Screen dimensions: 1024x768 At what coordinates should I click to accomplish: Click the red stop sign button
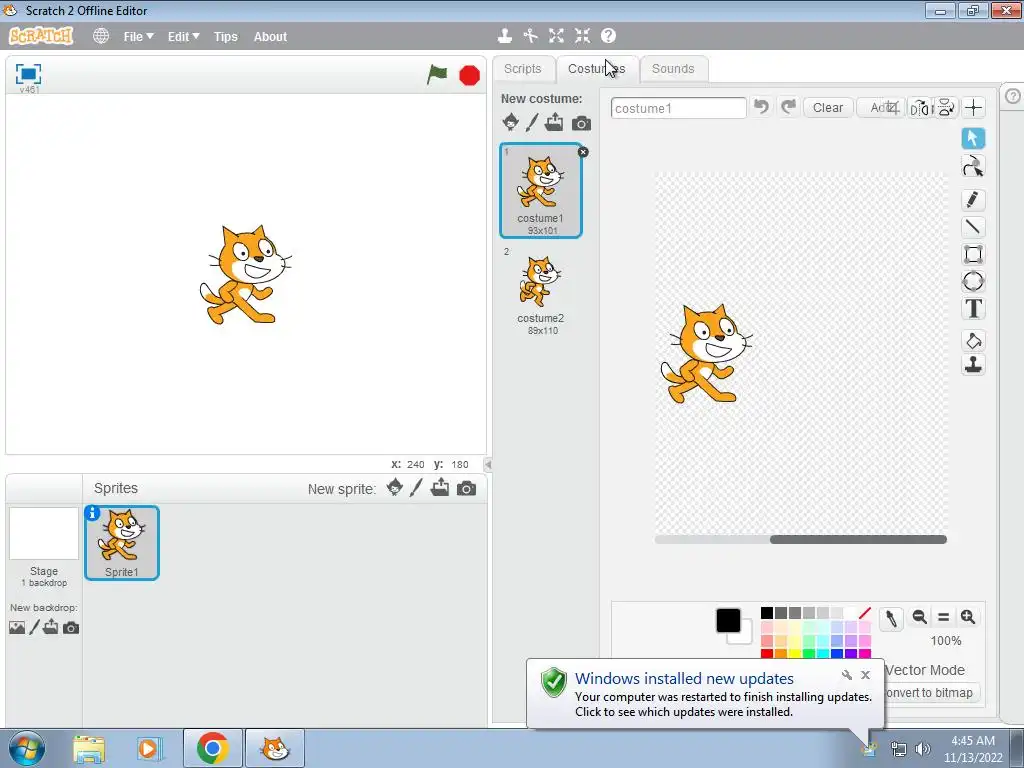click(x=470, y=76)
